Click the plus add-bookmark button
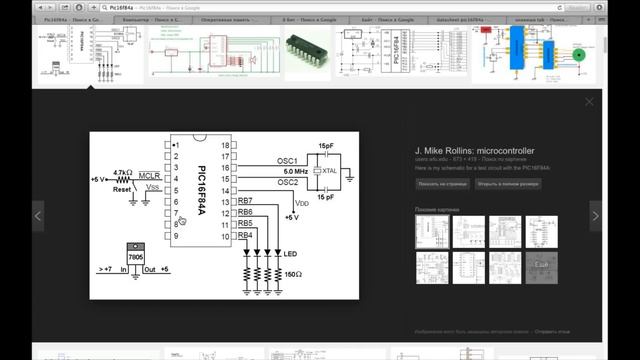The image size is (640, 360). (x=93, y=8)
